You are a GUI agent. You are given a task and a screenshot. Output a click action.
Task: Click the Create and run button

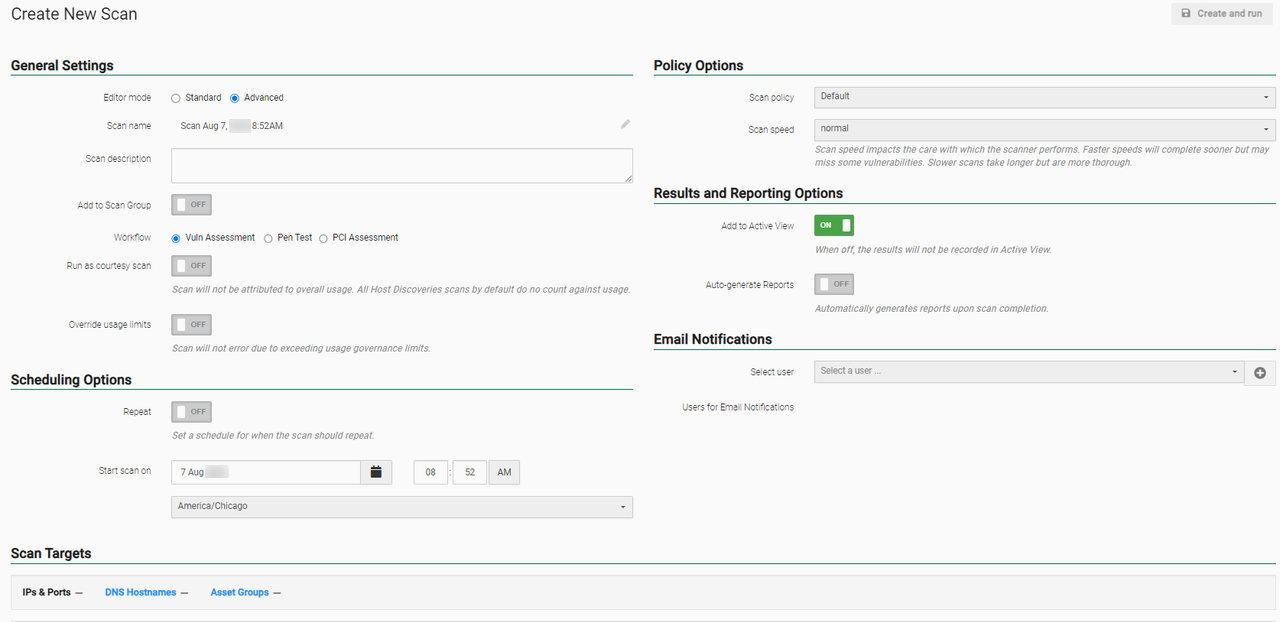1221,14
